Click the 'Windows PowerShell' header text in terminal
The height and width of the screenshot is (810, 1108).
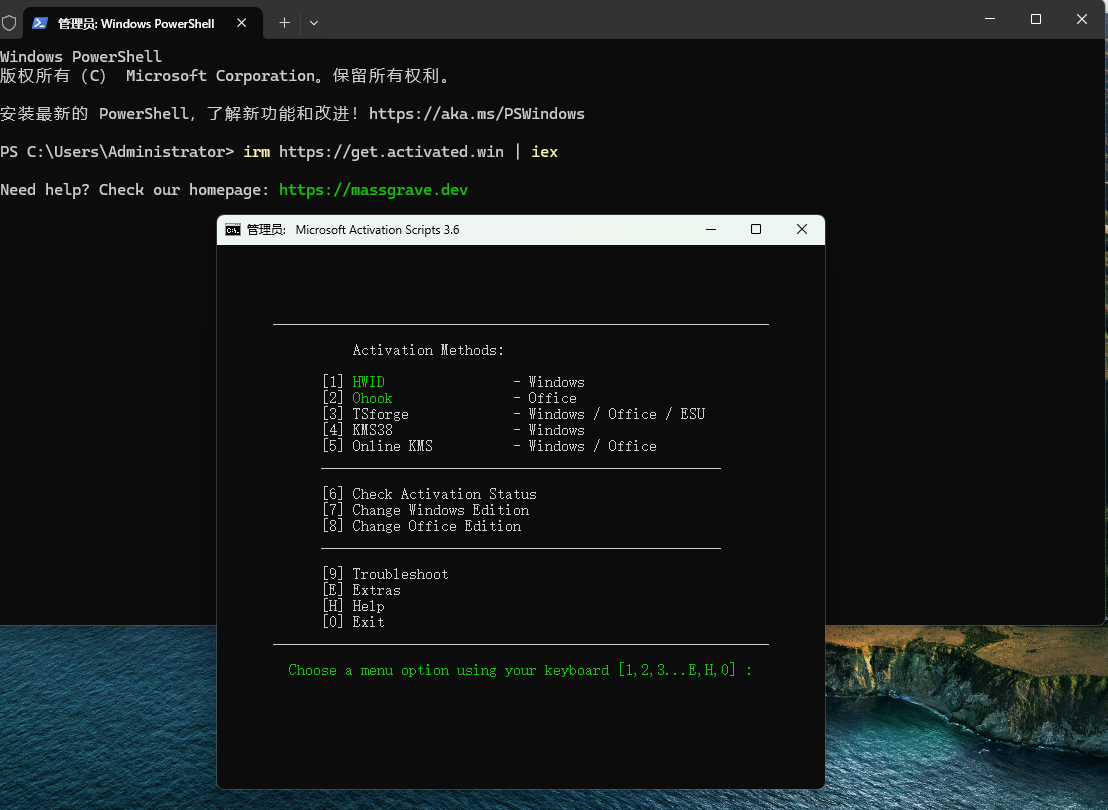coord(81,57)
